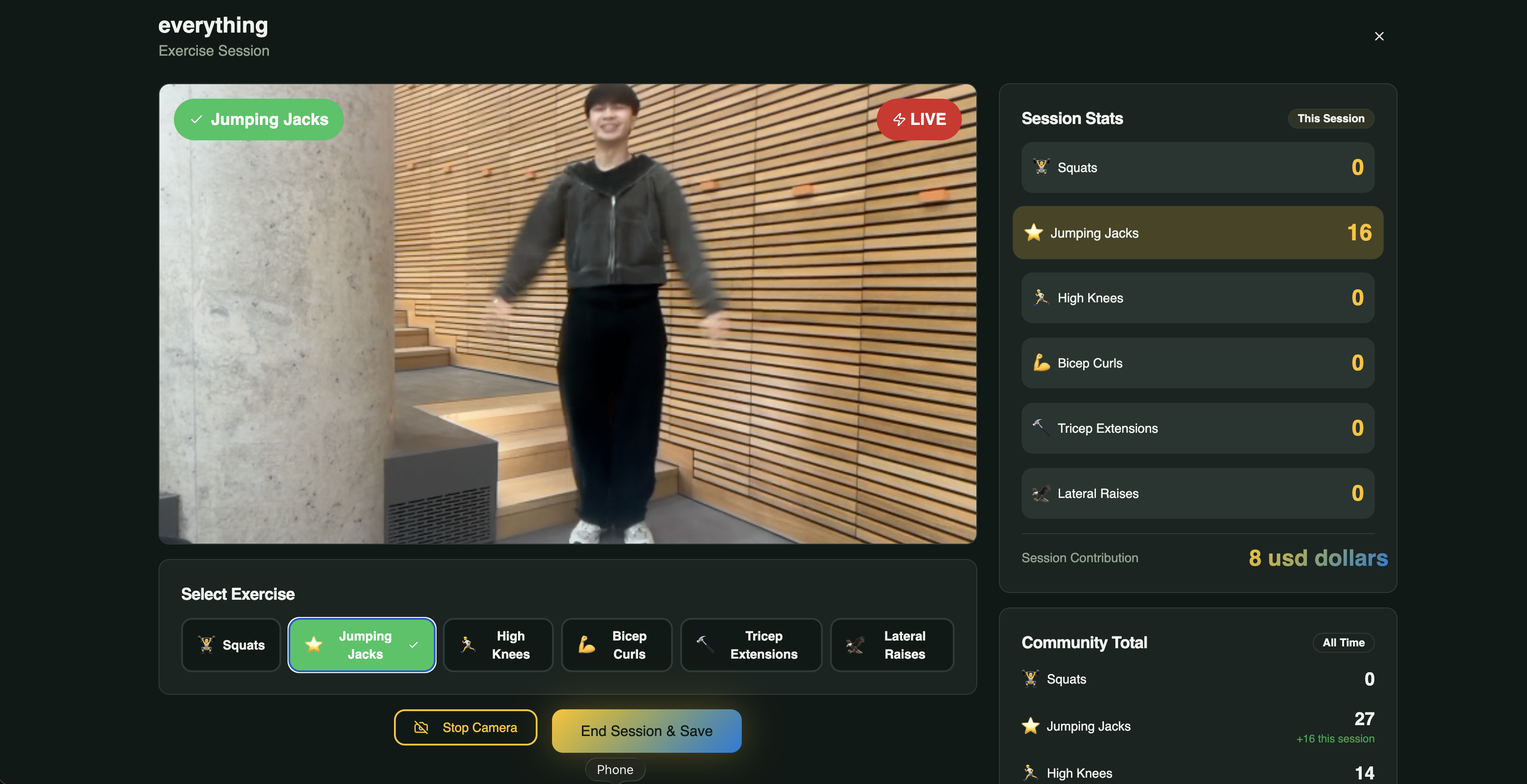Image resolution: width=1527 pixels, height=784 pixels.
Task: Select the Tricep Extensions row in Session Stats
Action: 1197,428
